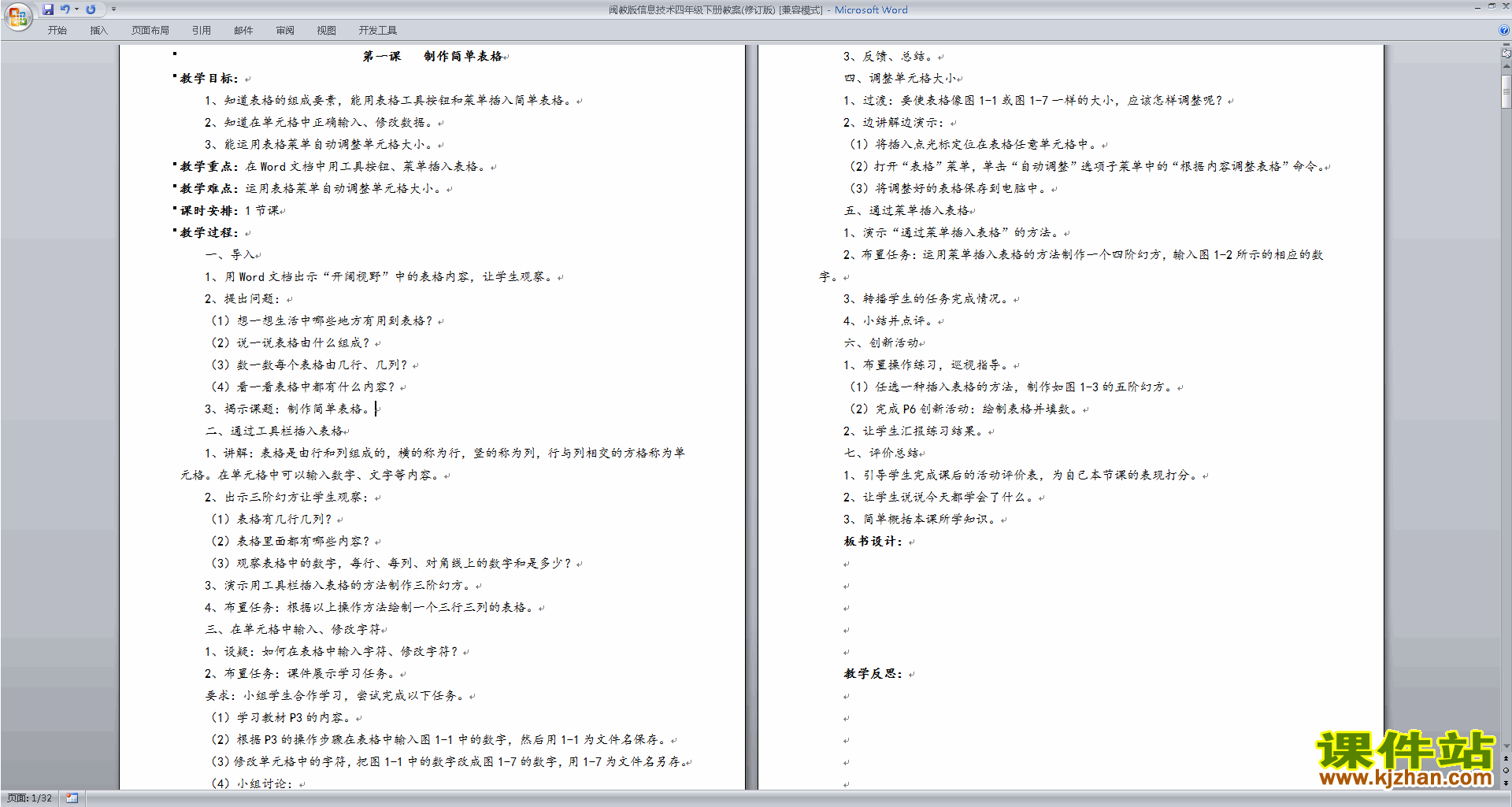Click the line 4、小结并点评。
Screen dimensions: 1512x807
click(x=889, y=321)
